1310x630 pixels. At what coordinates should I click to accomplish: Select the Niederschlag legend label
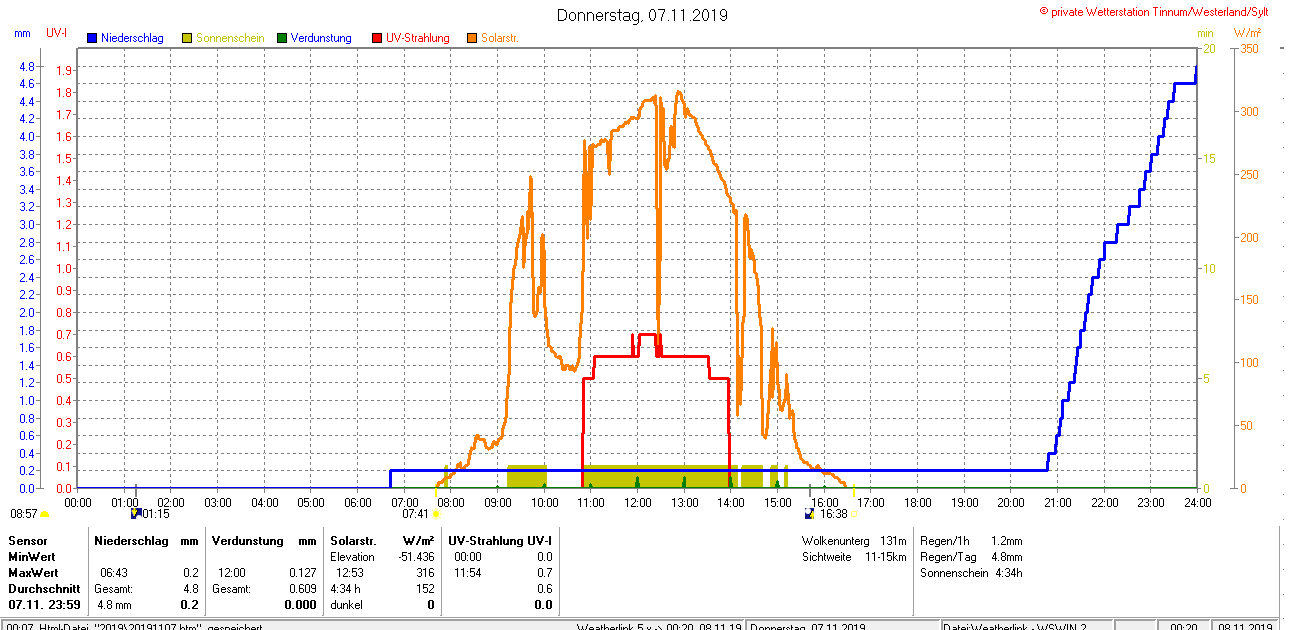click(x=132, y=38)
